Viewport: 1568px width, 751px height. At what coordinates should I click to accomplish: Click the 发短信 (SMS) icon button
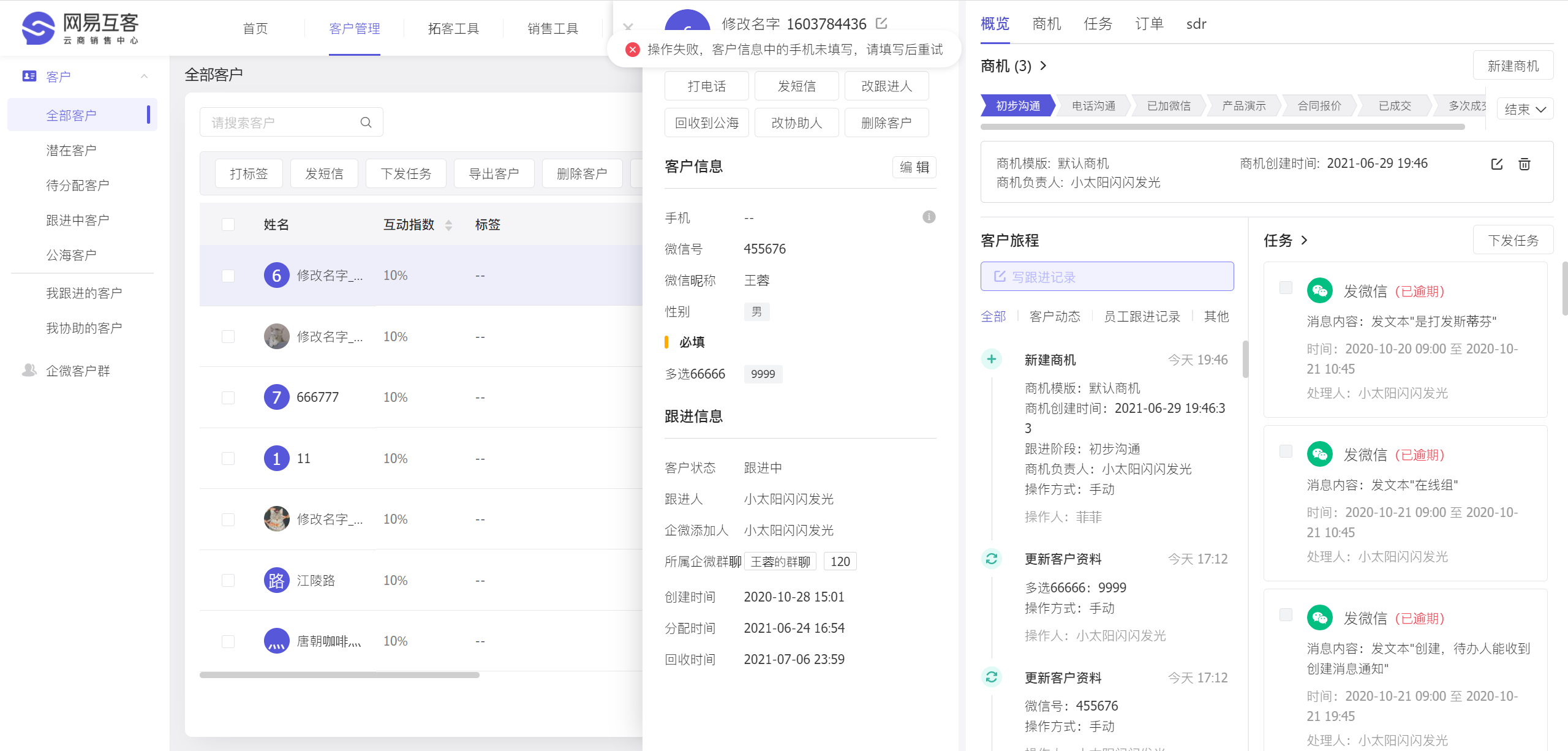click(x=796, y=87)
